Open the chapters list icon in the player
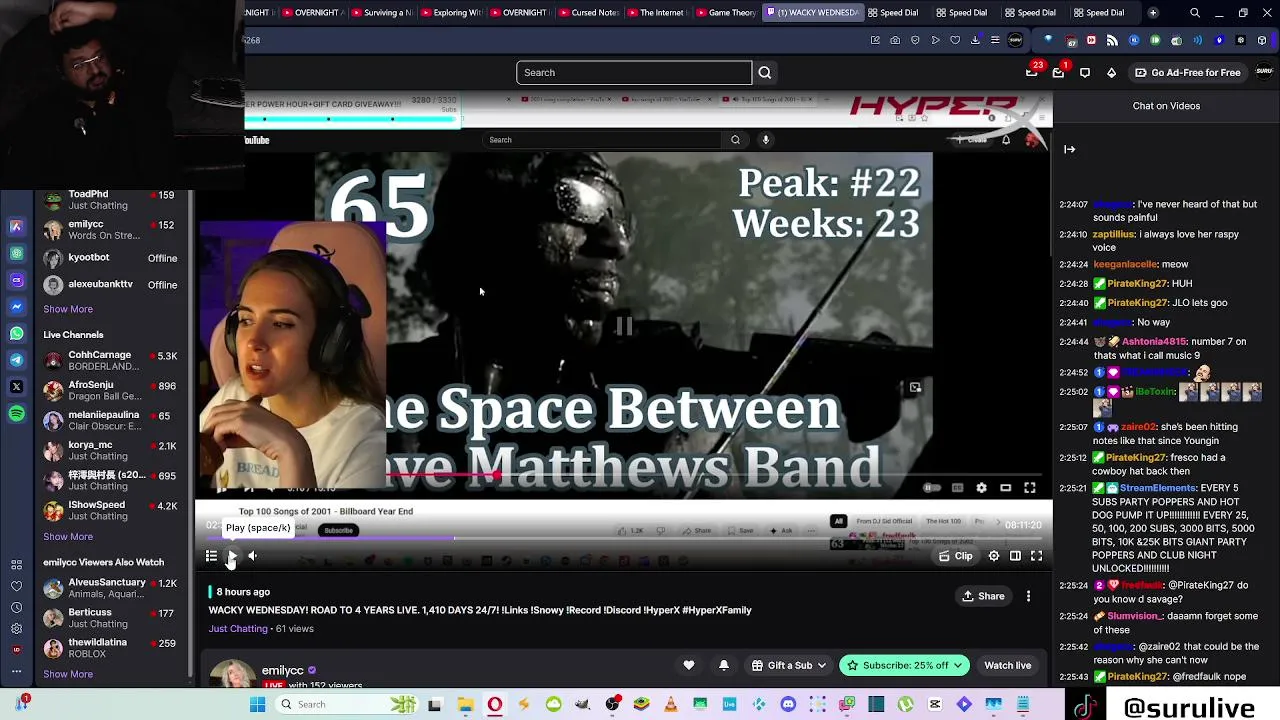Image resolution: width=1280 pixels, height=720 pixels. [211, 556]
